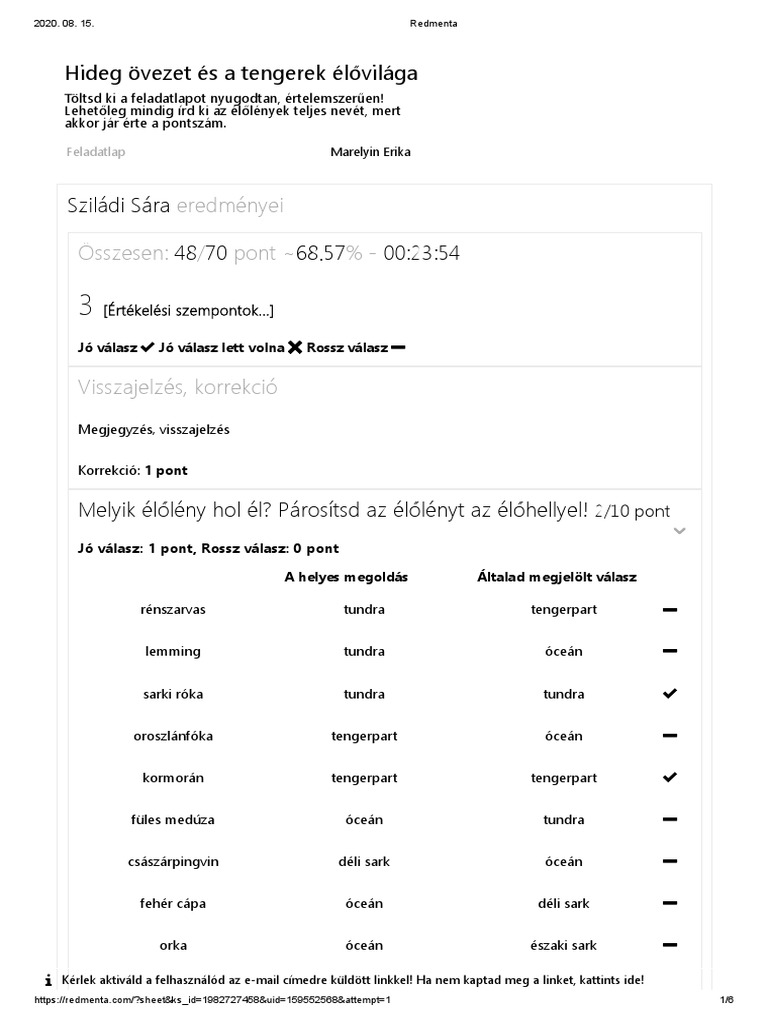Click the info icon beside the activation notice
768x1024 pixels.
tap(48, 980)
